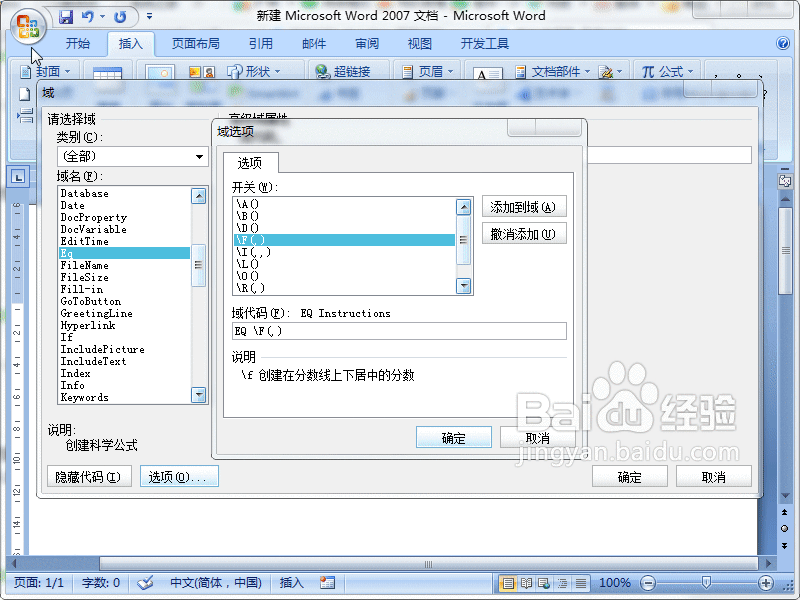800x600 pixels.
Task: Click the 添加到域 button
Action: click(522, 206)
